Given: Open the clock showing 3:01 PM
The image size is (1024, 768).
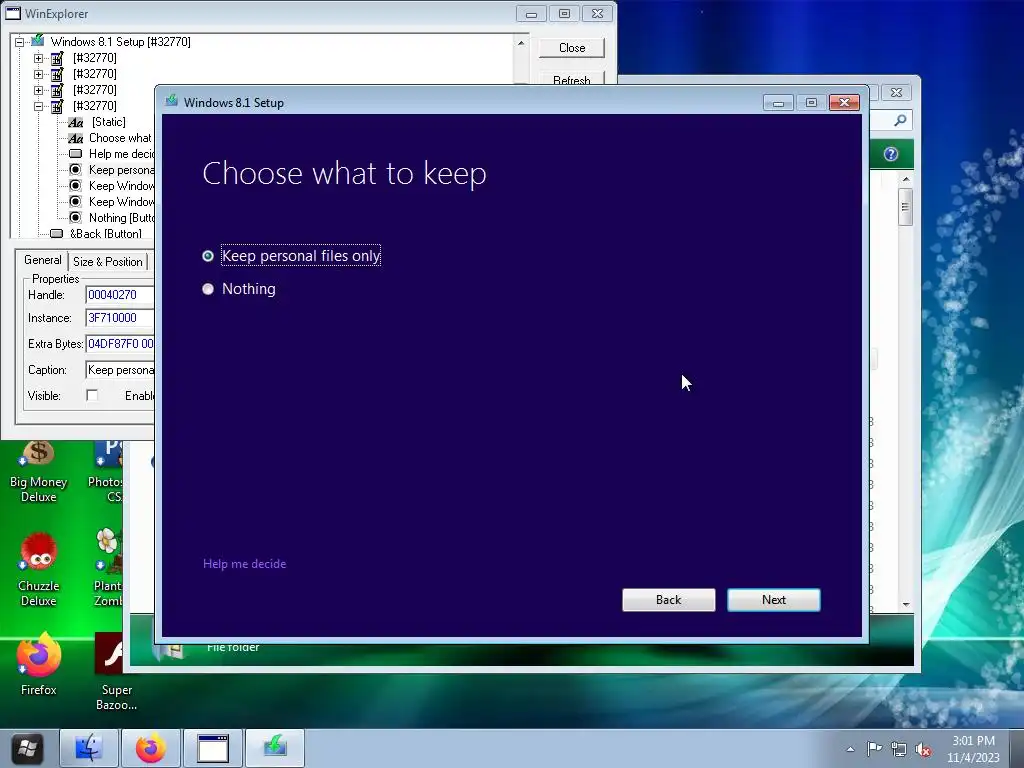Looking at the screenshot, I should (x=973, y=749).
